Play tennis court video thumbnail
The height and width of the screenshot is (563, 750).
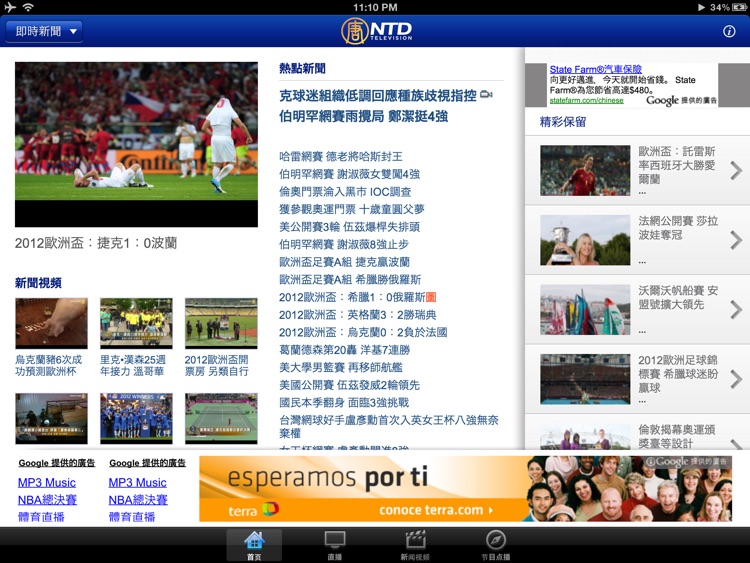(x=221, y=419)
